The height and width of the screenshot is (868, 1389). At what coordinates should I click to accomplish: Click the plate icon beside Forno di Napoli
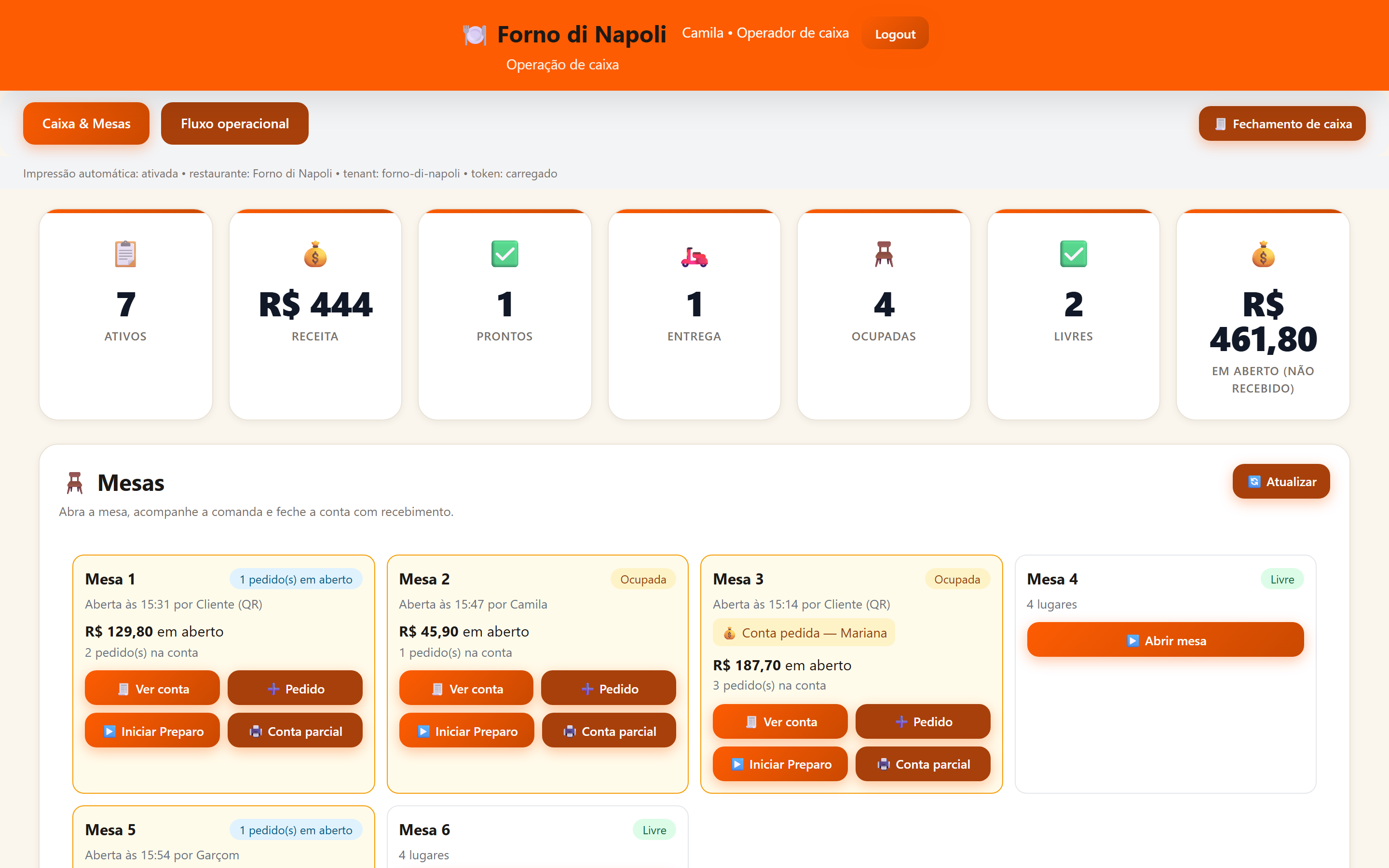point(475,34)
